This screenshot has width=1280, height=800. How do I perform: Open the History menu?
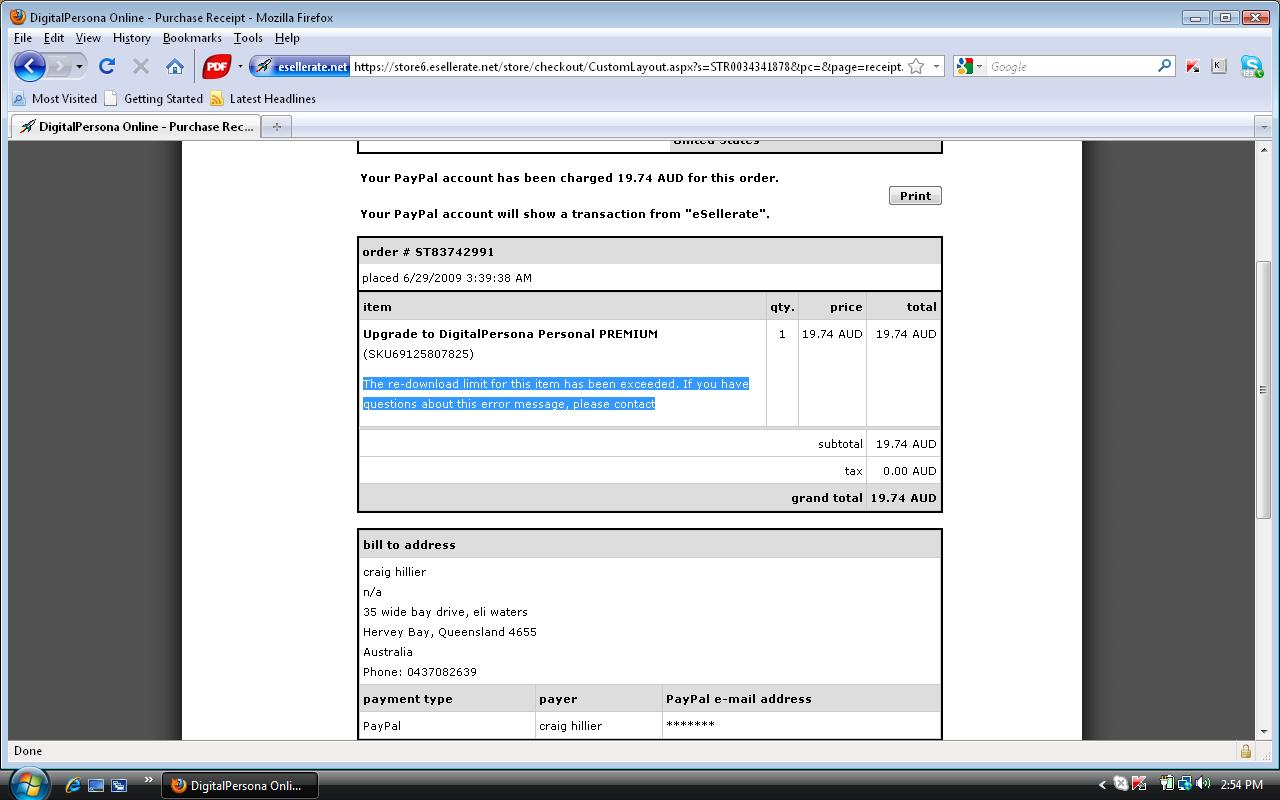coord(132,38)
